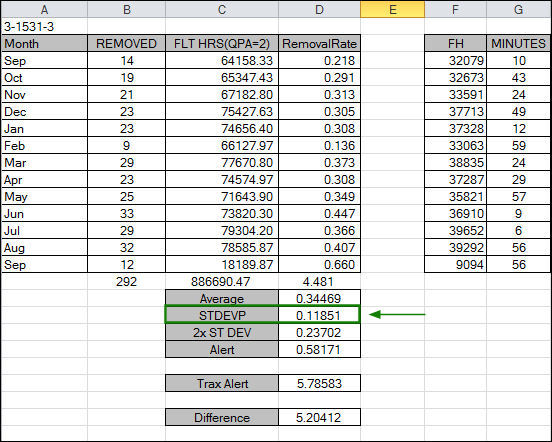The width and height of the screenshot is (552, 442).
Task: Click the Trax Alert label cell
Action: (x=222, y=383)
